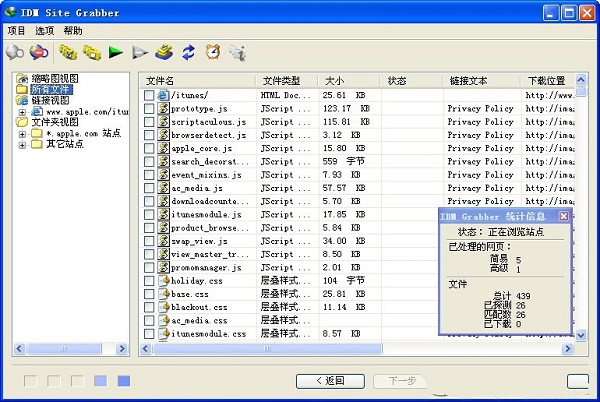
Task: Click the promomanager.js file icon
Action: 163,267
